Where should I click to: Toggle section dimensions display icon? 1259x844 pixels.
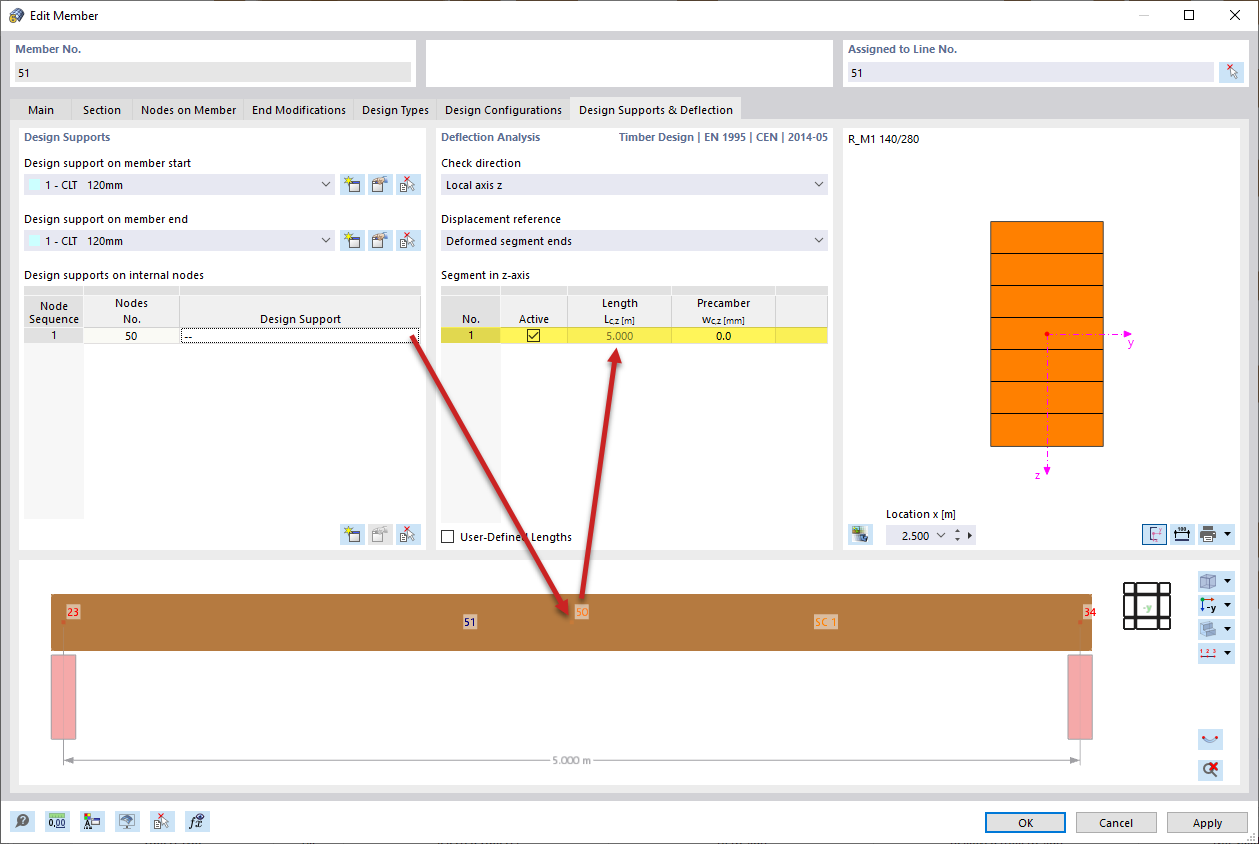pyautogui.click(x=1181, y=535)
